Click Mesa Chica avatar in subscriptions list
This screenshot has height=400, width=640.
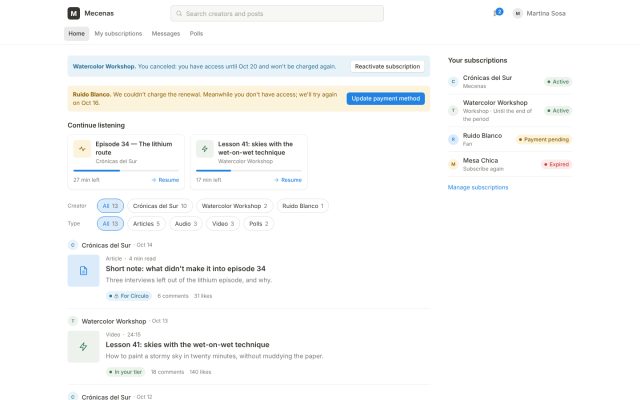click(x=453, y=164)
